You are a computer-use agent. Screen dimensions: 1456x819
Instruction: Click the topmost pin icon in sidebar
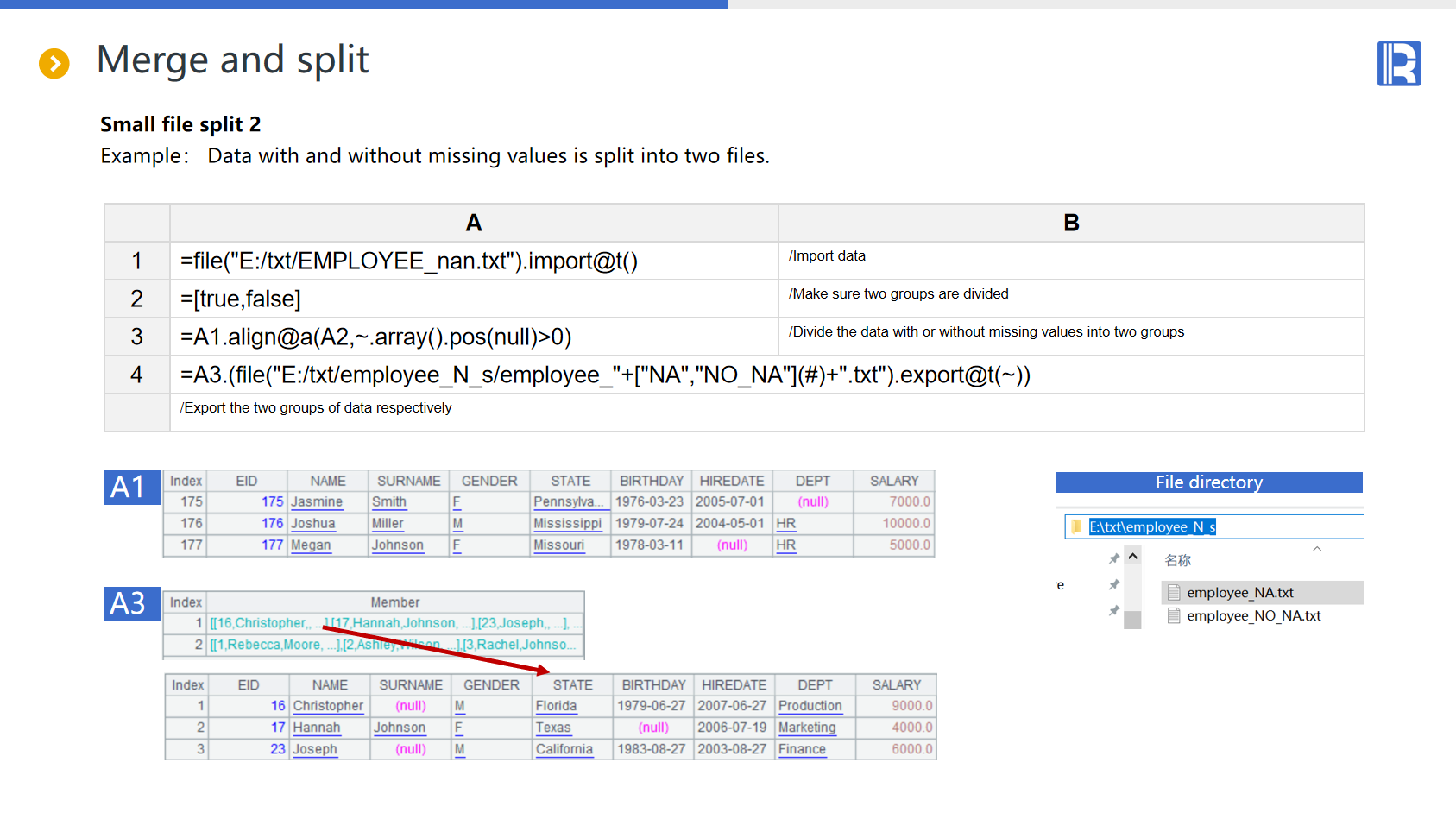click(1114, 559)
